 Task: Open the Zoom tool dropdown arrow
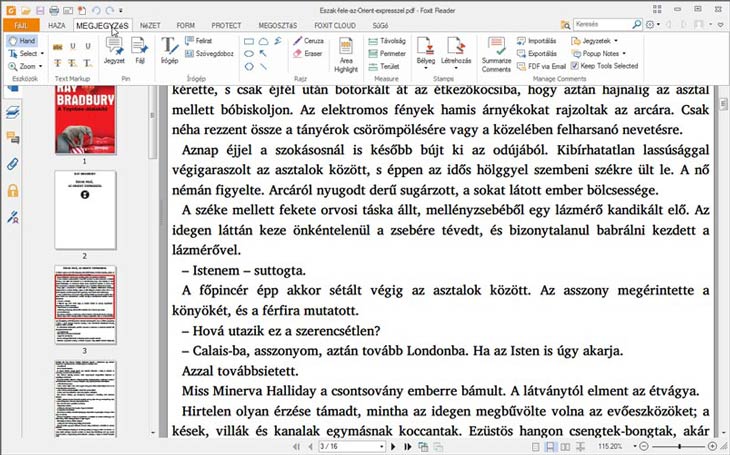[x=41, y=66]
